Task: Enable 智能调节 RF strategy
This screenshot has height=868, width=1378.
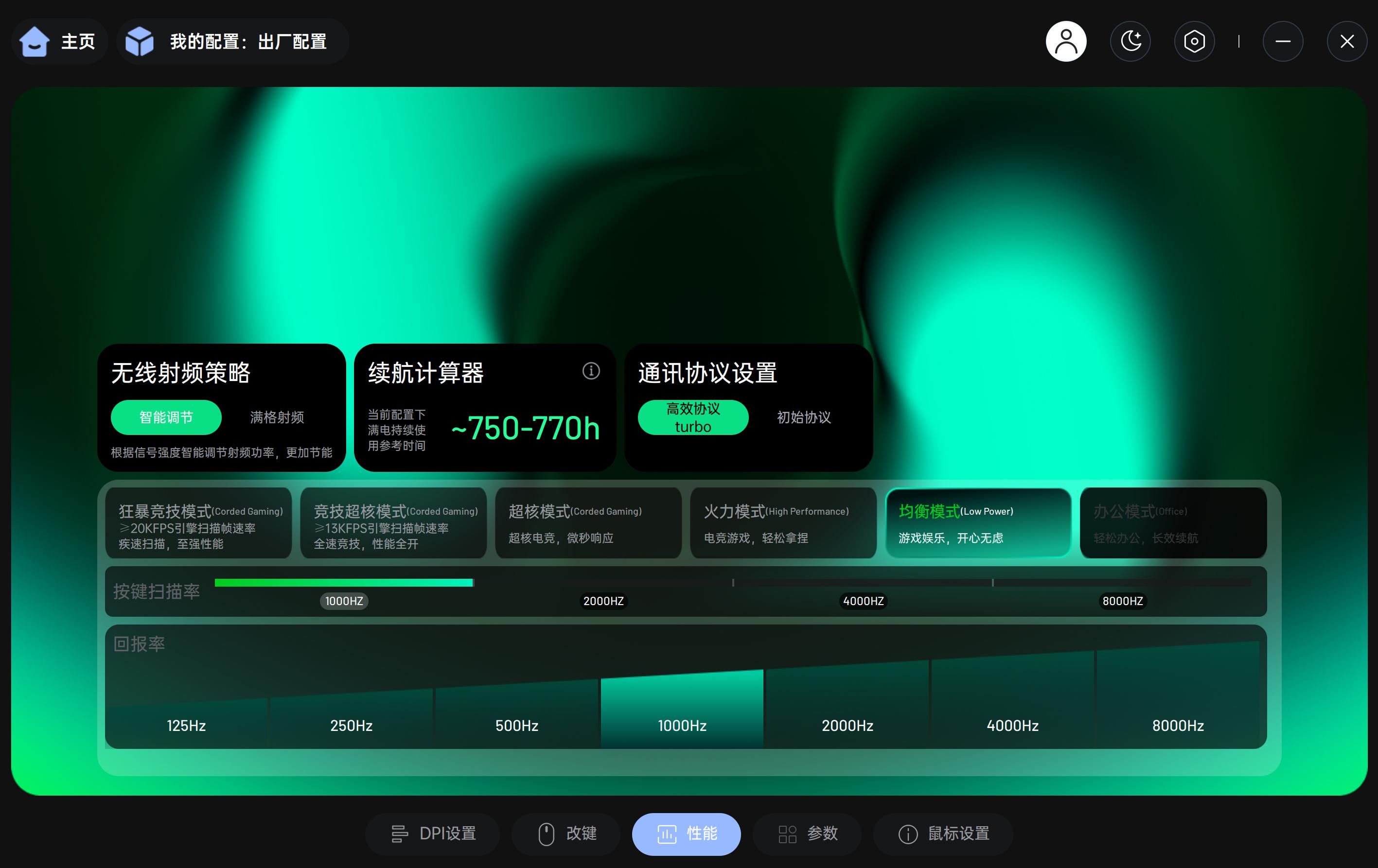Action: [x=166, y=417]
